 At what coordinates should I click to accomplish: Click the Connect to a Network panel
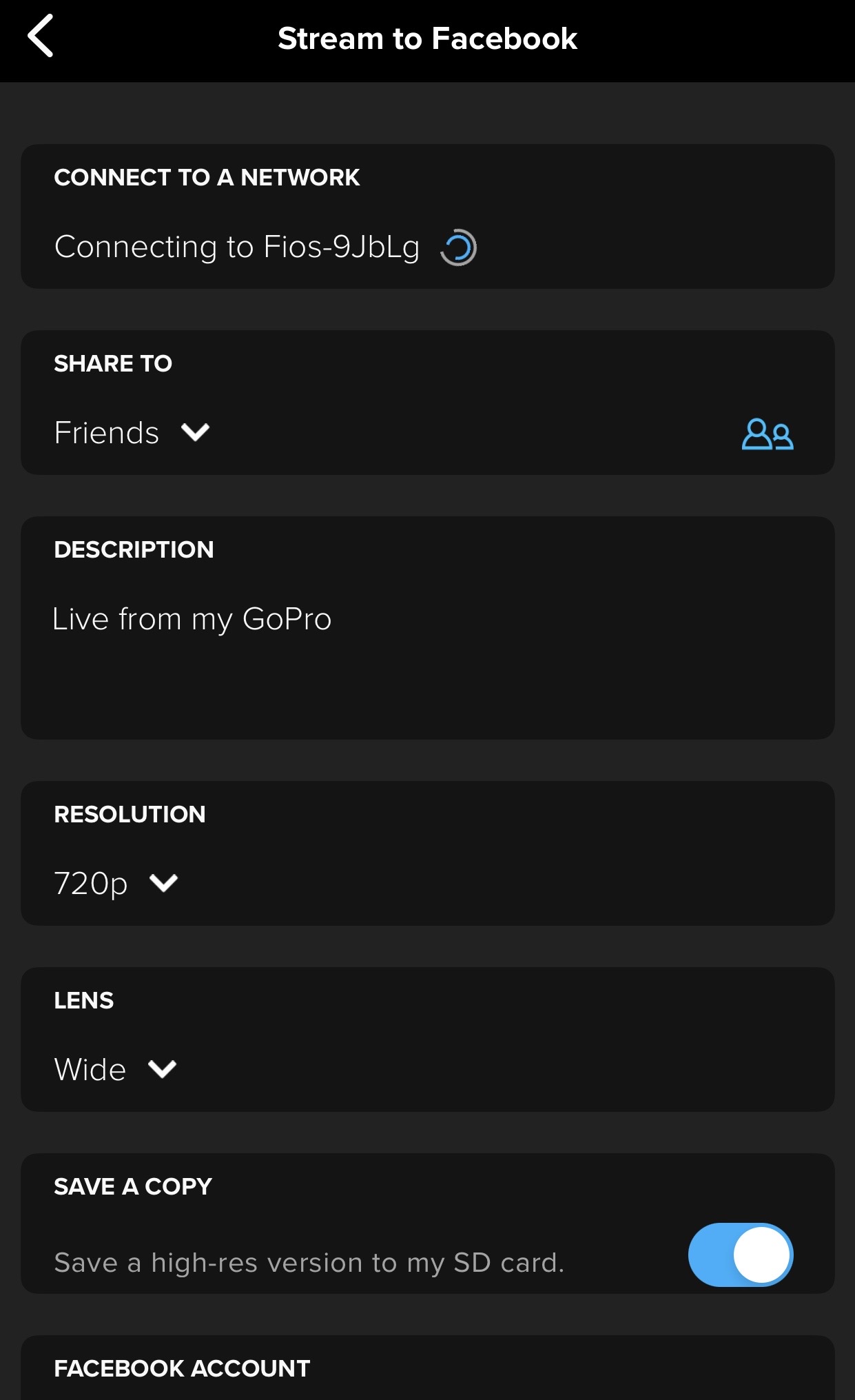coord(427,215)
